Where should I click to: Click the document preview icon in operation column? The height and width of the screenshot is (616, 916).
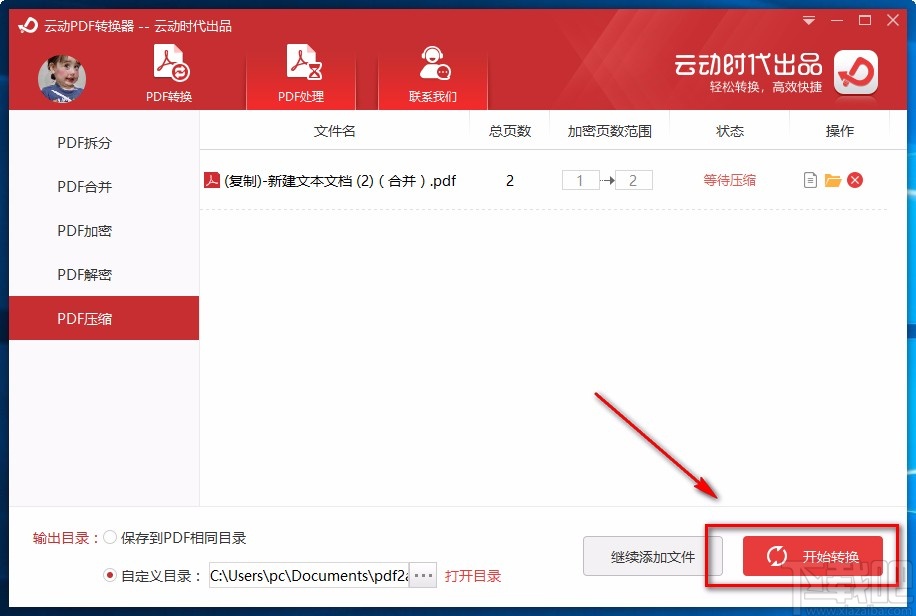point(810,180)
